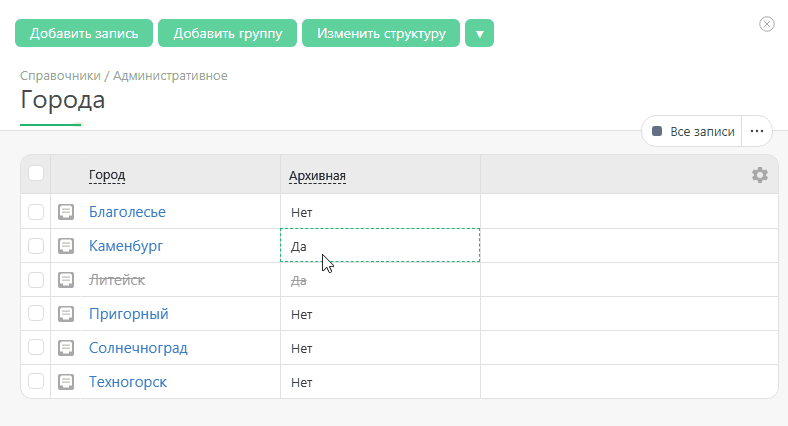Sort by the Архивная column header
Image resolution: width=788 pixels, height=426 pixels.
[317, 176]
